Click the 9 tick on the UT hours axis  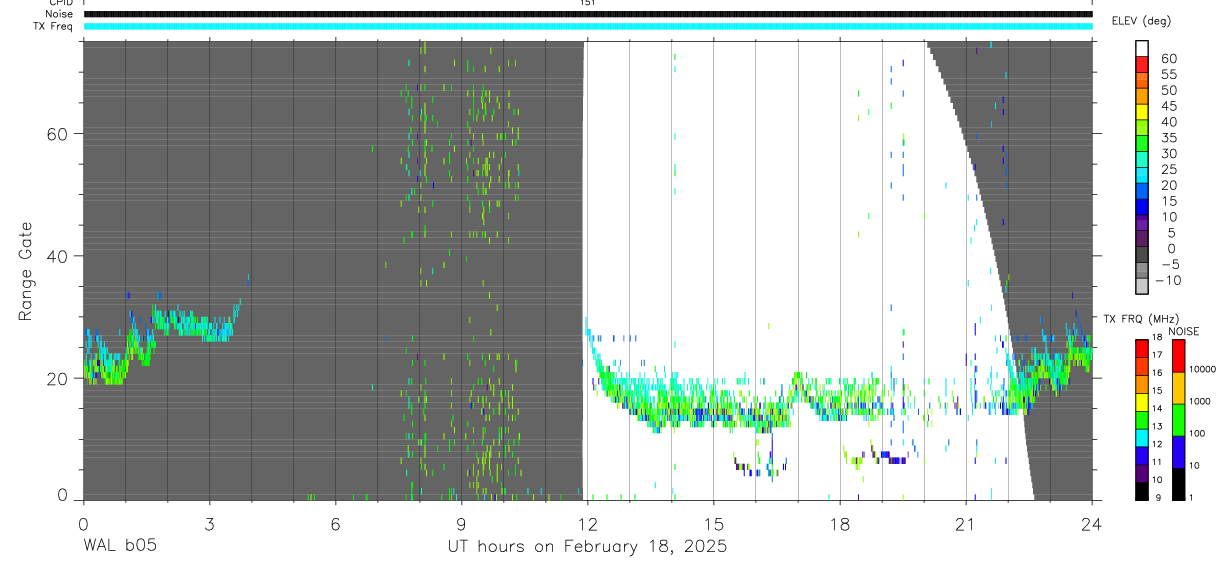click(461, 524)
